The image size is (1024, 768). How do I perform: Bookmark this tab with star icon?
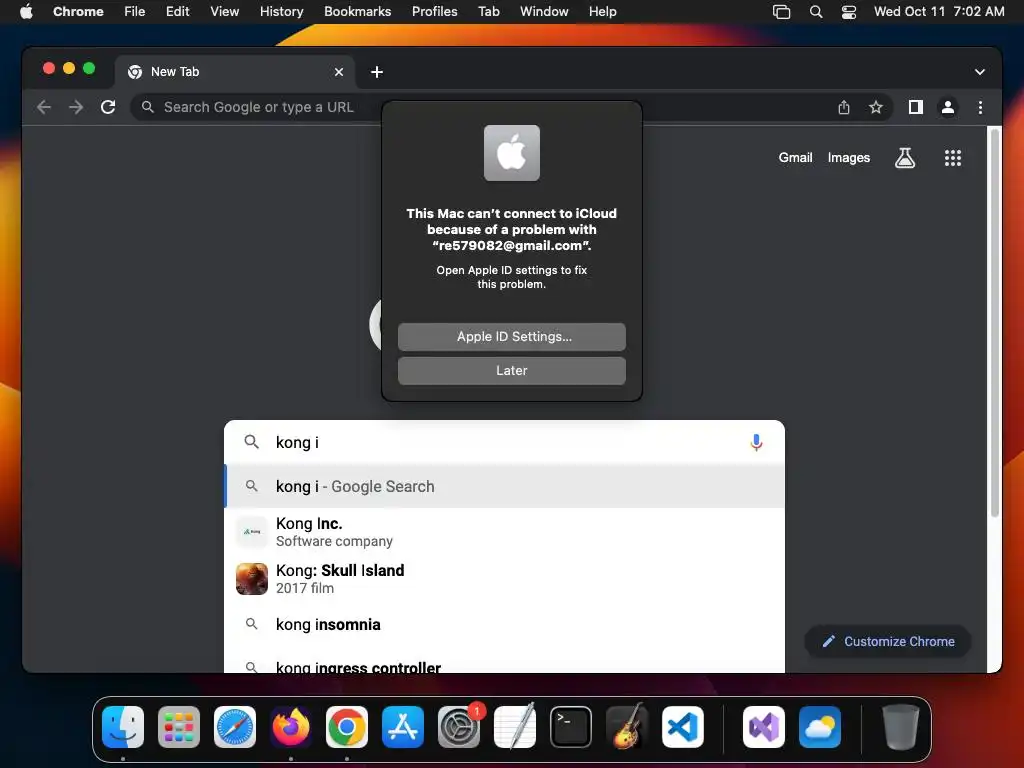click(876, 107)
